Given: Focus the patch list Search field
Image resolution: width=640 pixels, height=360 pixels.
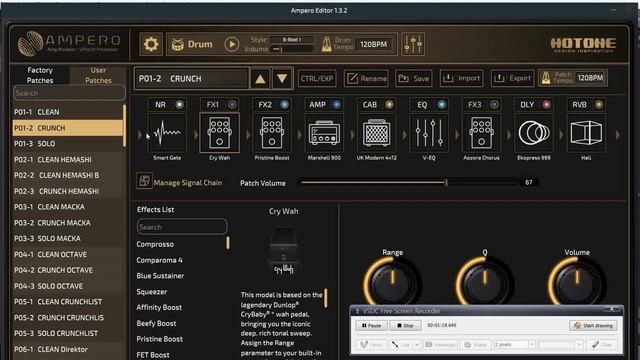Looking at the screenshot, I should pos(69,93).
